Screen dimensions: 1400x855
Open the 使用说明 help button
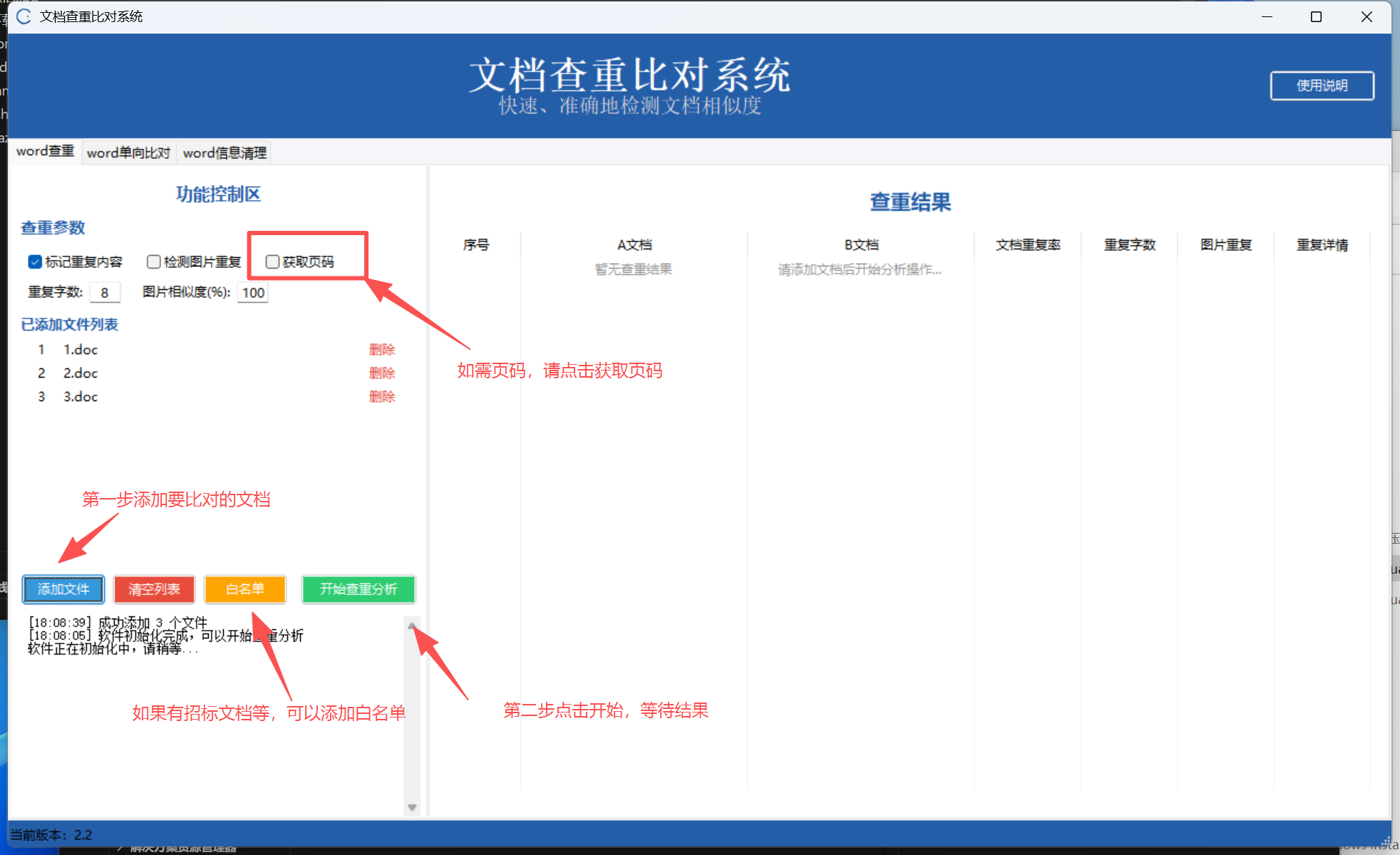coord(1322,85)
